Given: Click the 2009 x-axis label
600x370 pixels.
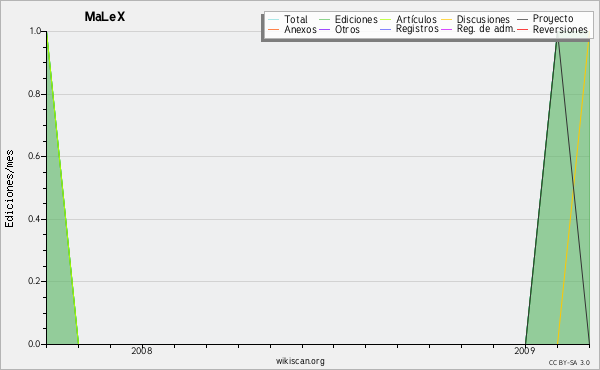Looking at the screenshot, I should pyautogui.click(x=525, y=351).
